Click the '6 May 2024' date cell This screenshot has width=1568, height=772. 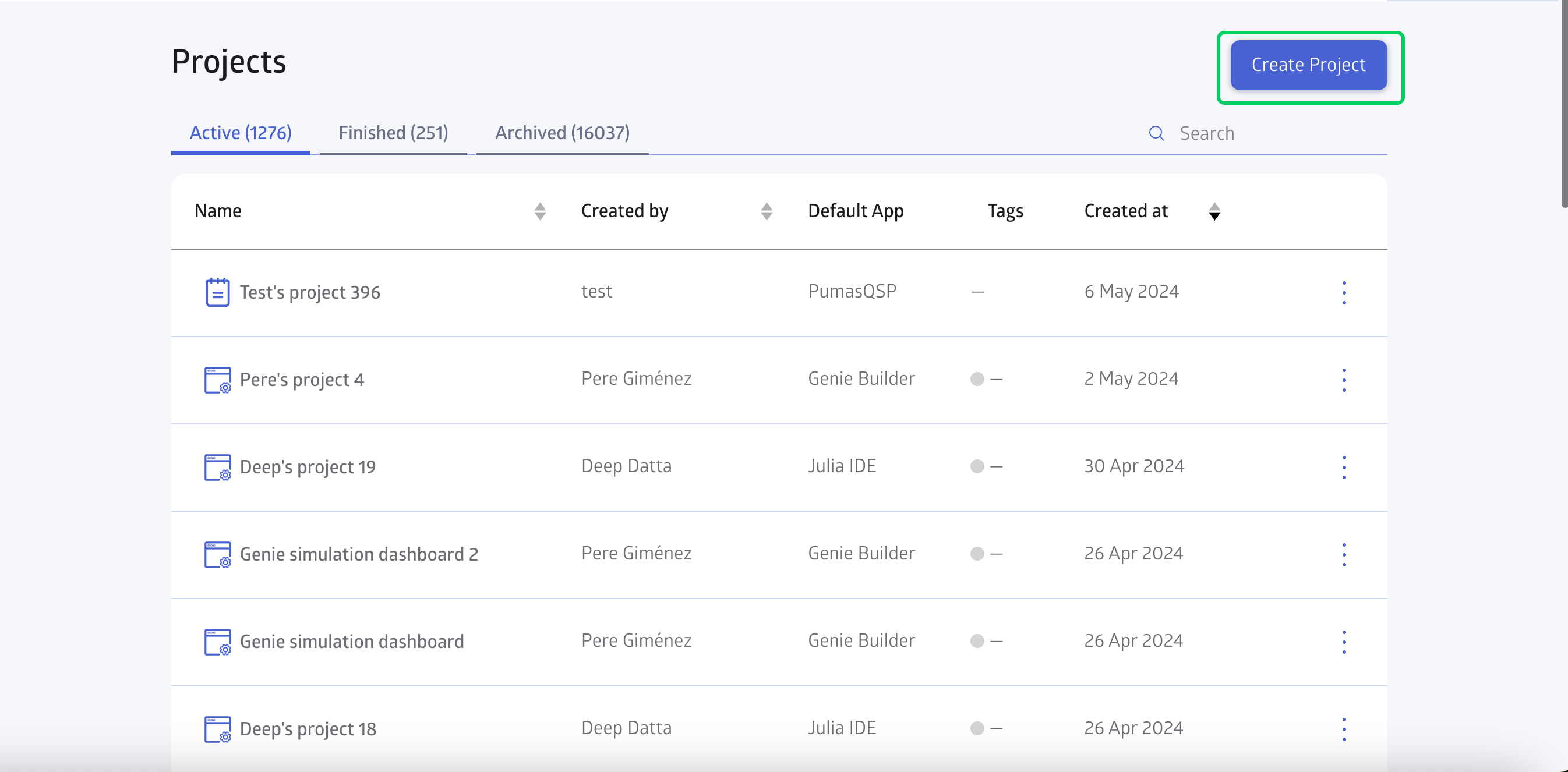[x=1132, y=292]
